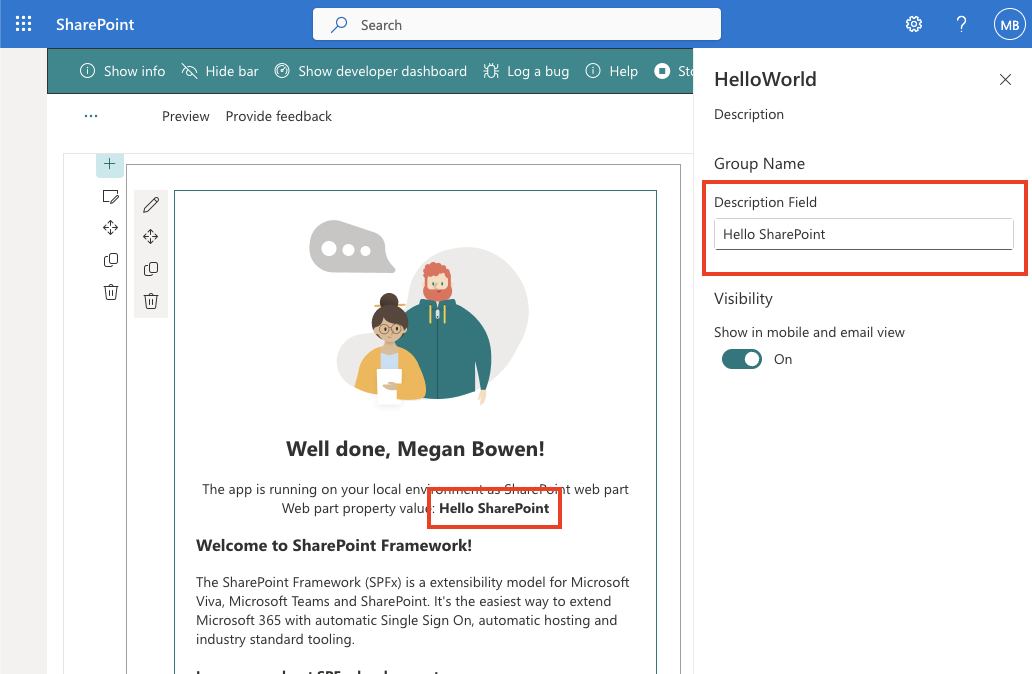Click the Preview command
This screenshot has width=1032, height=674.
point(186,117)
